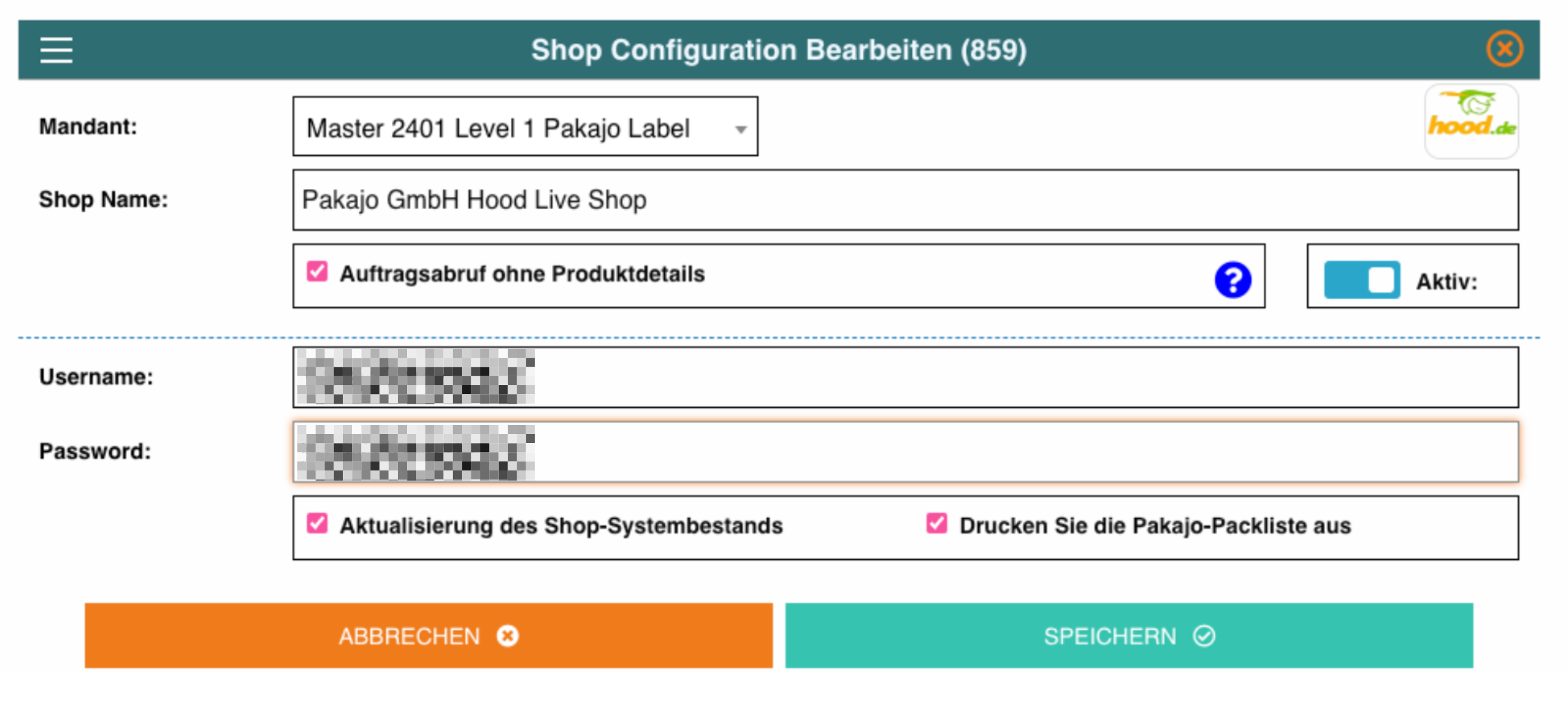Viewport: 1568px width, 703px height.
Task: Uncheck Aktualisierung des Shop-Systembestands
Action: click(317, 524)
